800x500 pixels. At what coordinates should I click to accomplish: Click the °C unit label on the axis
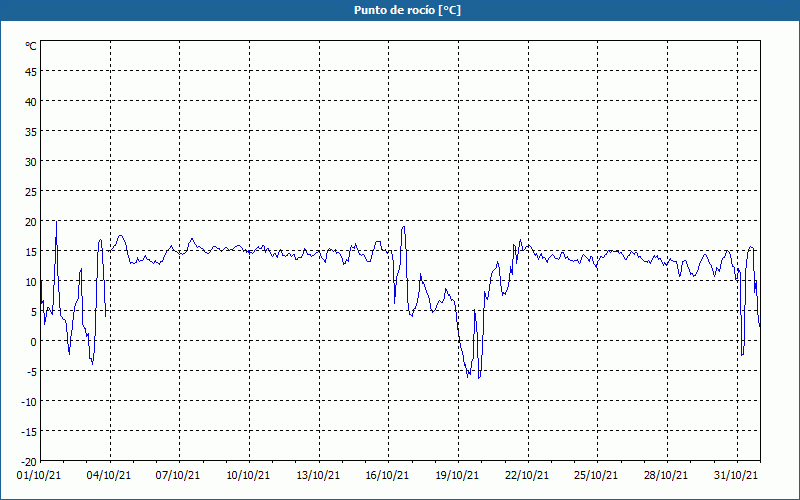click(31, 46)
